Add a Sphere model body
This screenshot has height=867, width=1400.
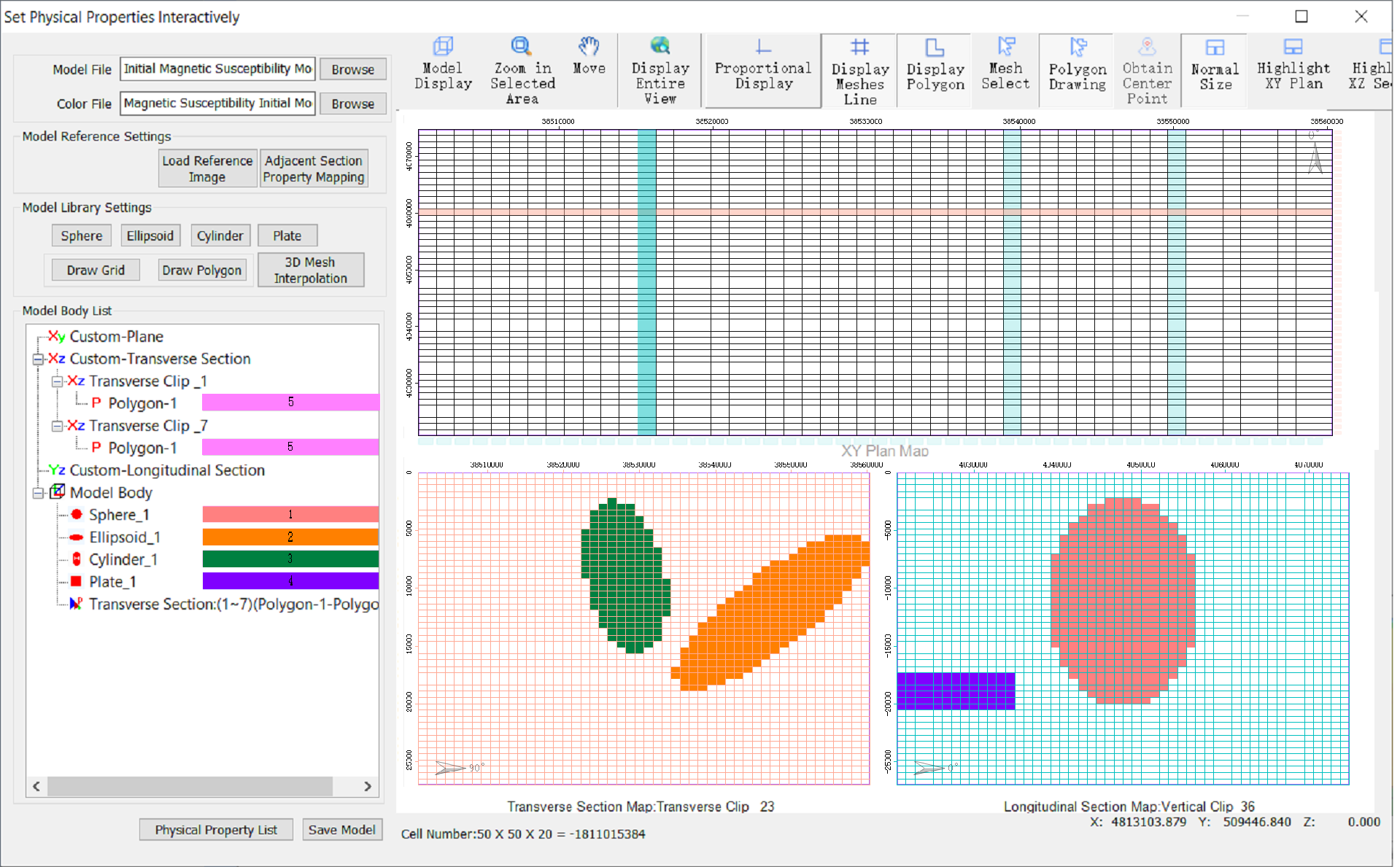point(82,236)
